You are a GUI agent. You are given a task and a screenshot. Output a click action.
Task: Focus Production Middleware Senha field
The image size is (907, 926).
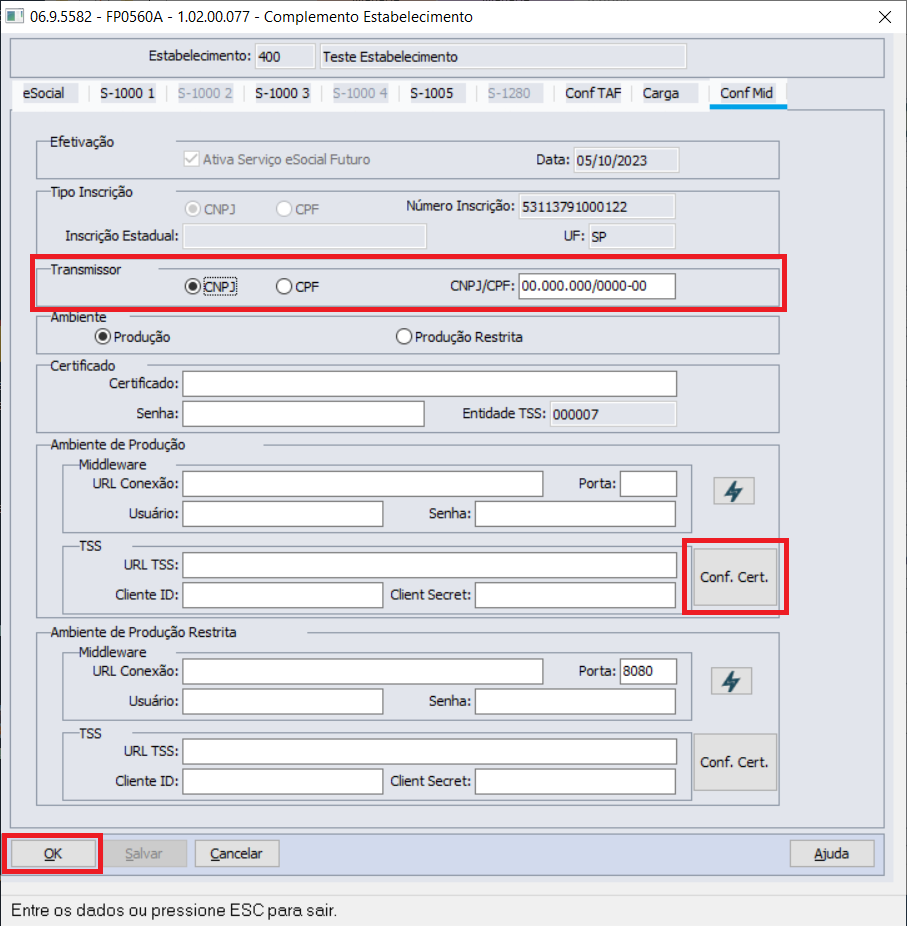pyautogui.click(x=575, y=513)
